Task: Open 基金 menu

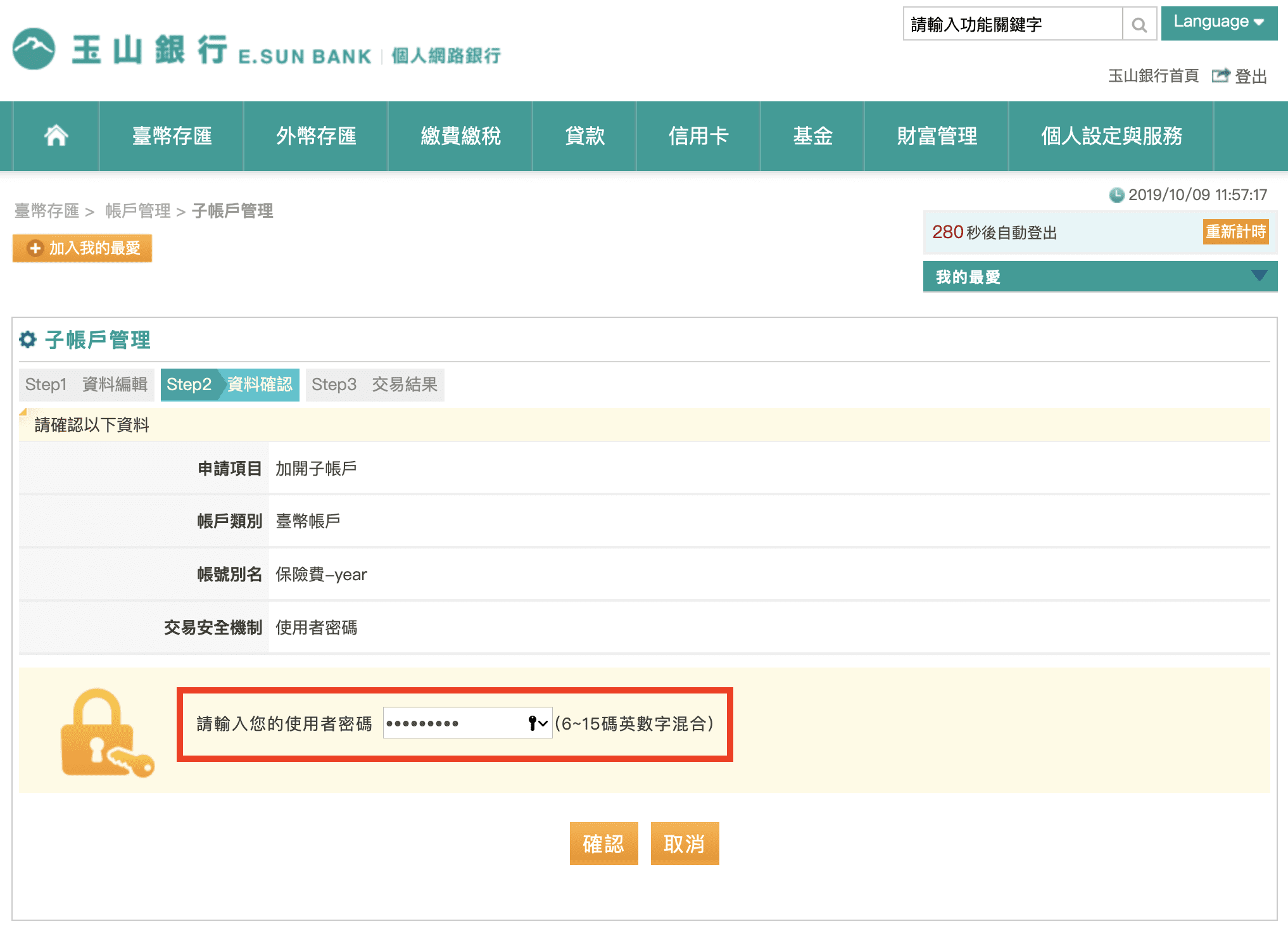Action: pos(812,136)
